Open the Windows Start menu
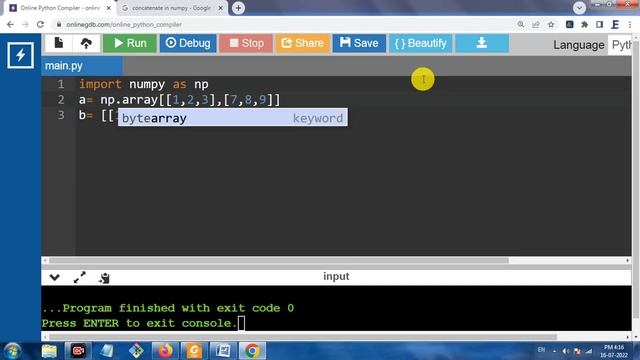This screenshot has height=360, width=640. coord(13,351)
